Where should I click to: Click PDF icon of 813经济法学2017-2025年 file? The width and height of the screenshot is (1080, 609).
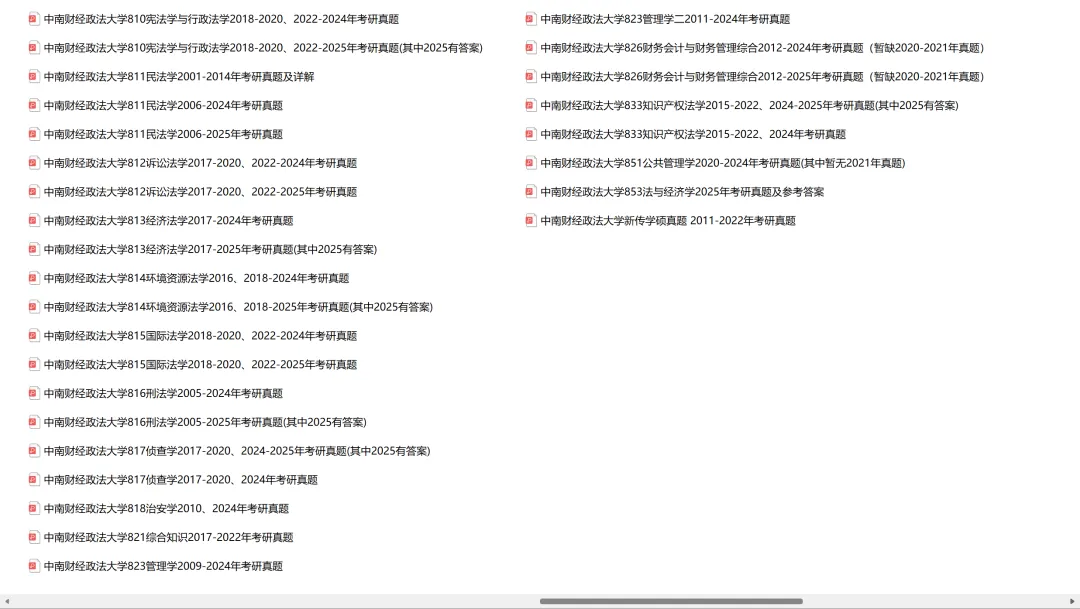[33, 249]
